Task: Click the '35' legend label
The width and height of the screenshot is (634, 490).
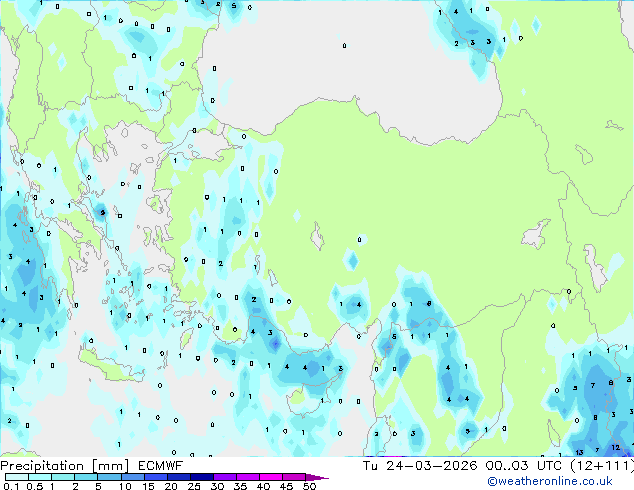Action: click(x=240, y=486)
